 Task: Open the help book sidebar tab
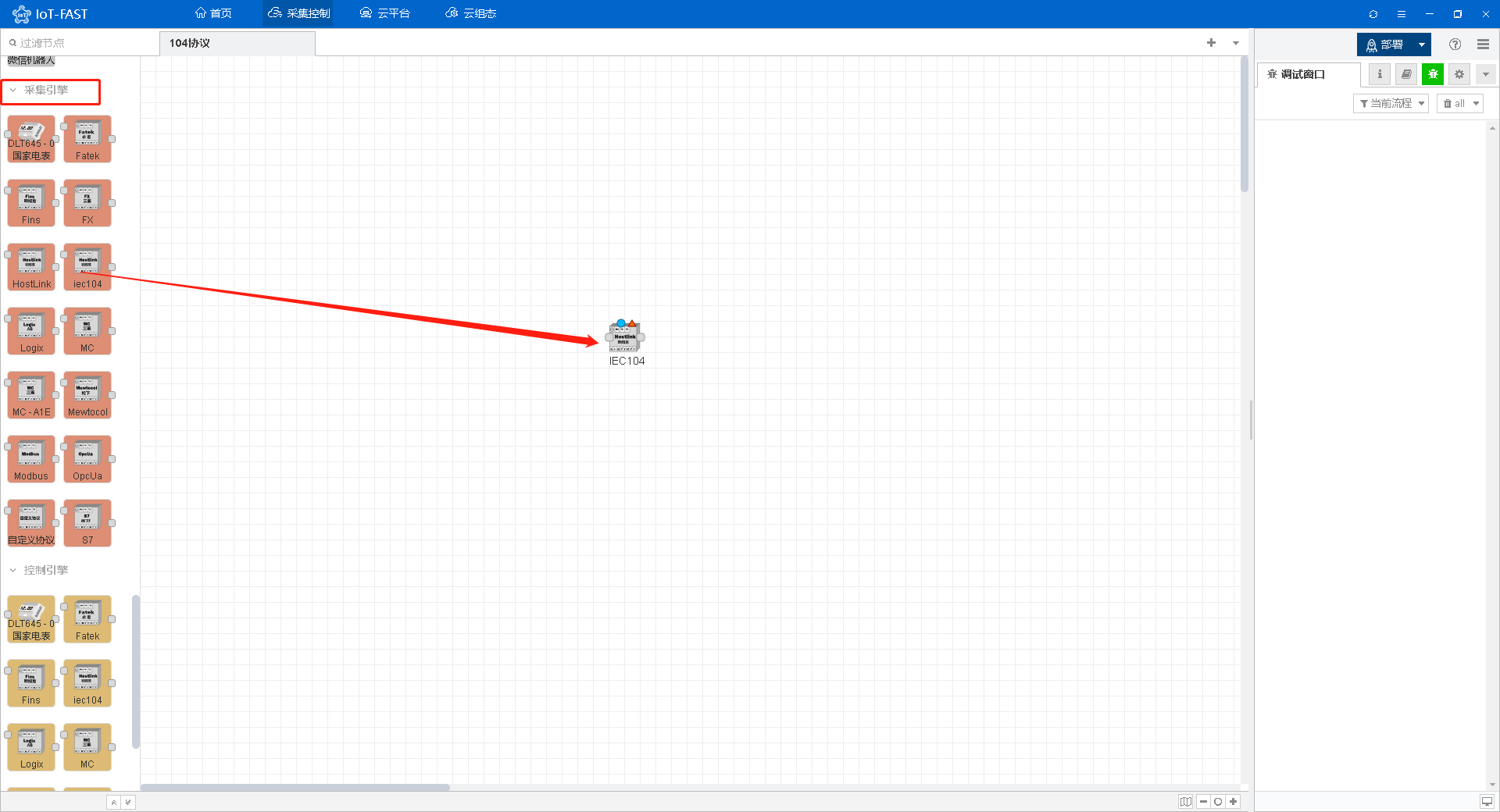pos(1406,74)
